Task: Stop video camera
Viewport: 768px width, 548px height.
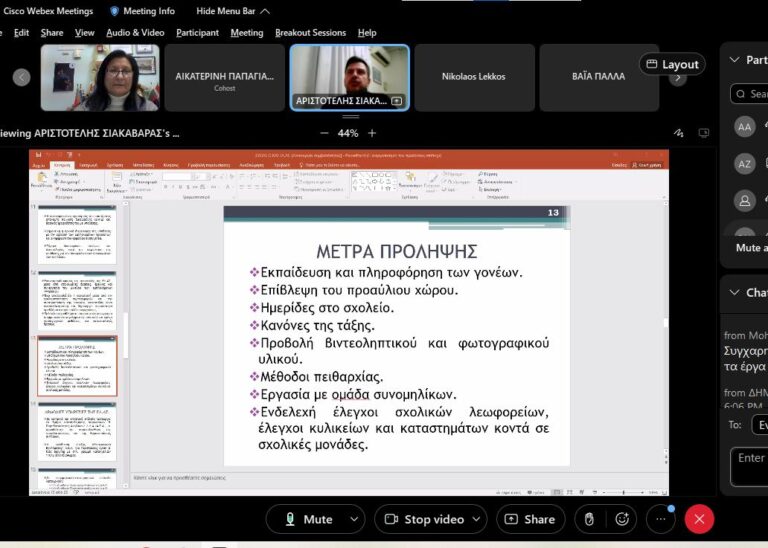Action: point(423,519)
